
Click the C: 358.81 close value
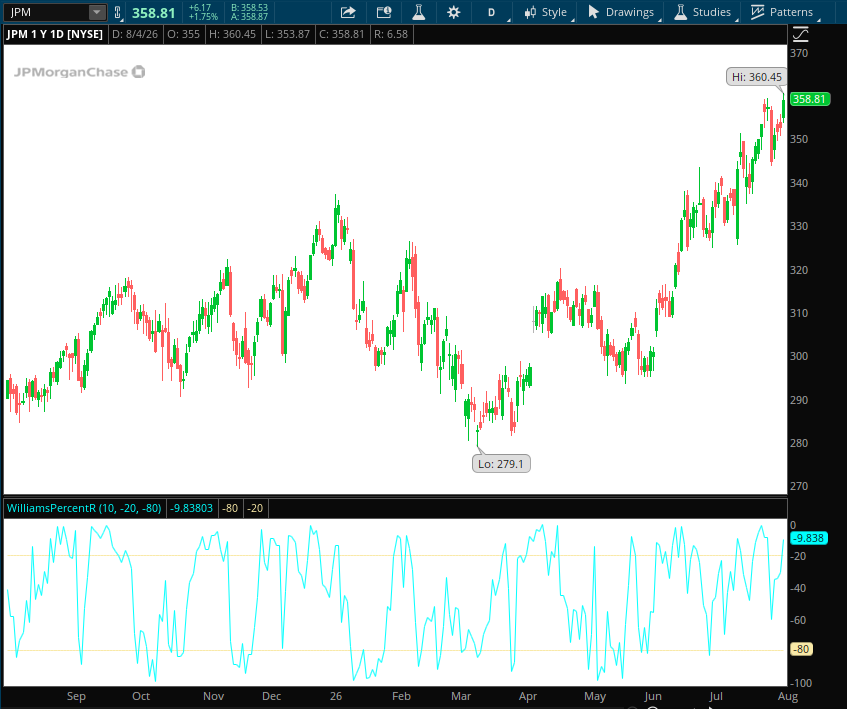[x=342, y=34]
